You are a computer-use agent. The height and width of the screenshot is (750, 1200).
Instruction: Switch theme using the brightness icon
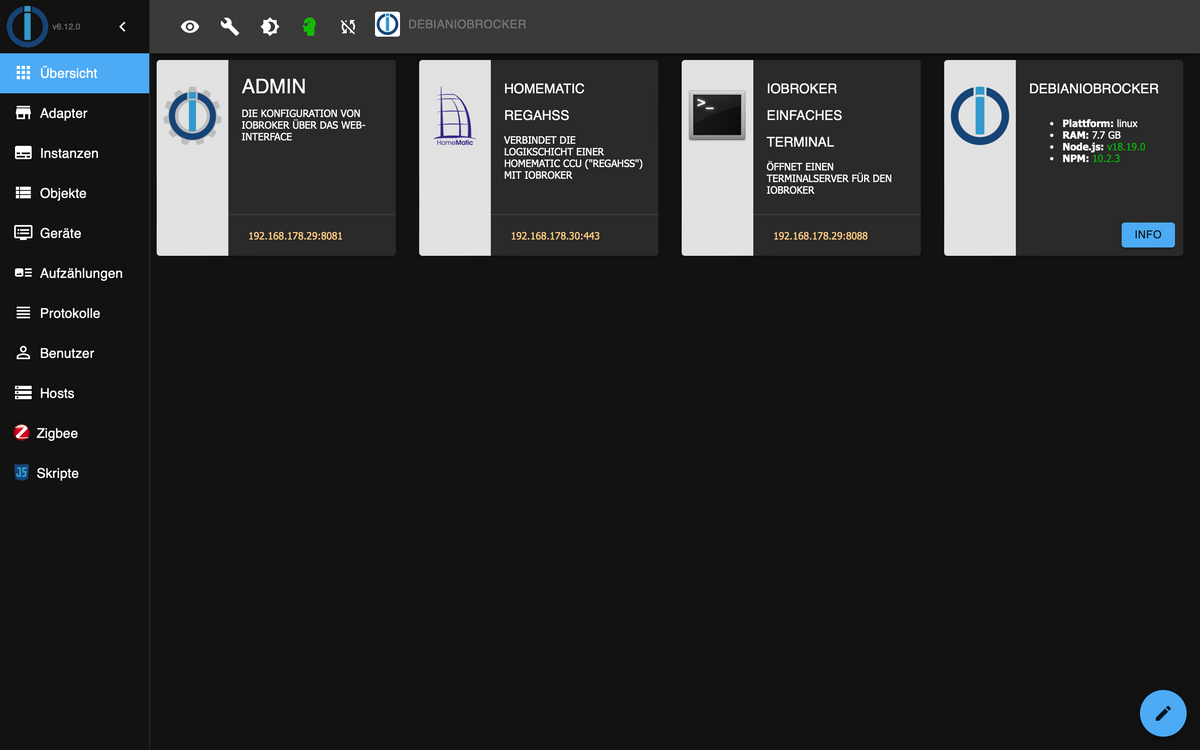point(270,27)
